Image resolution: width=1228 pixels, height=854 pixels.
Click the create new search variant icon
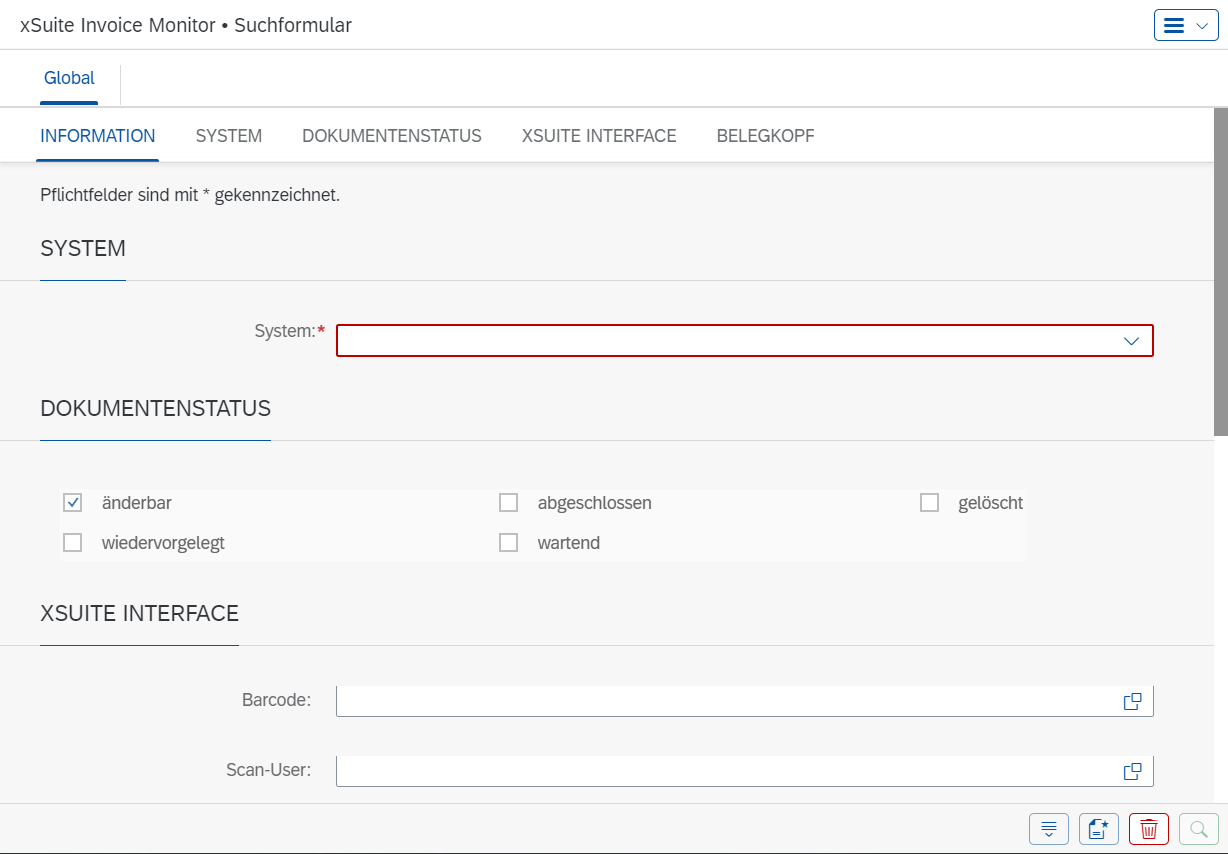(x=1098, y=828)
